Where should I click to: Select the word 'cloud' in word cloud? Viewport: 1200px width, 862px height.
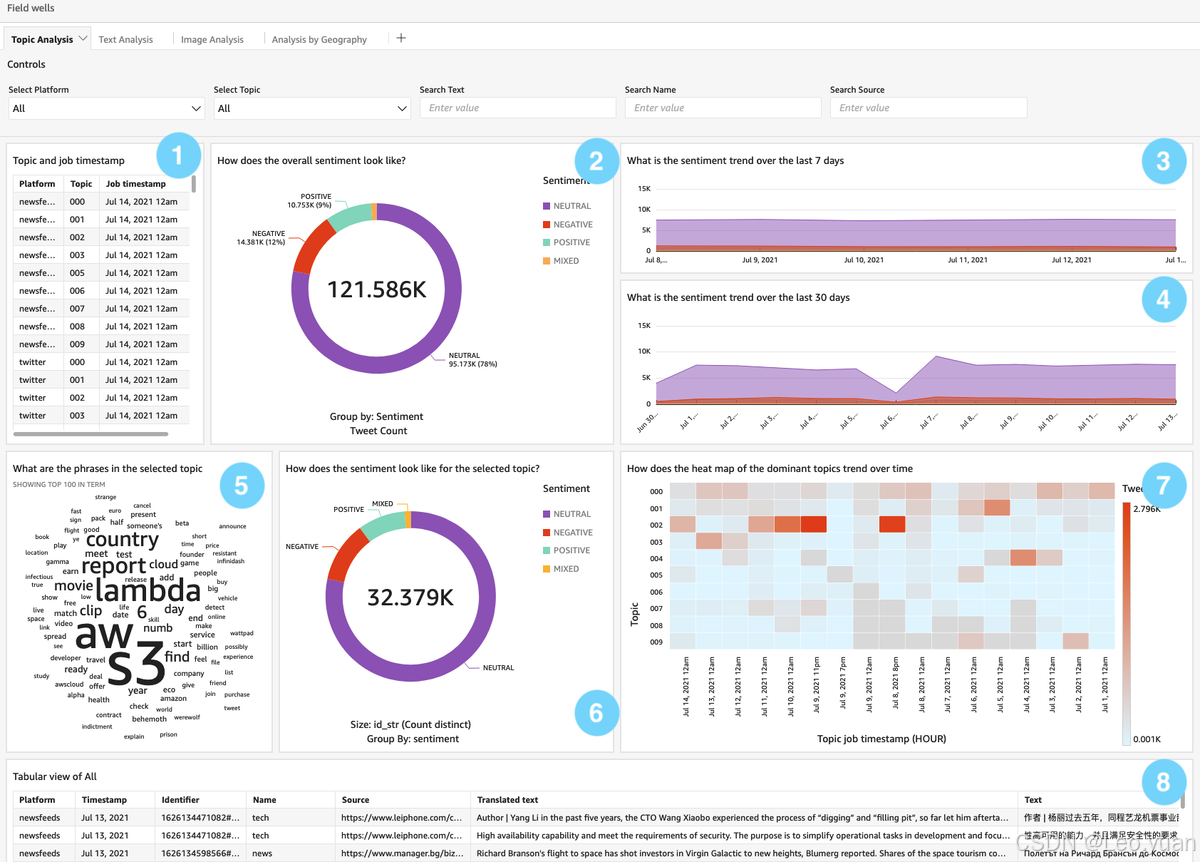[163, 564]
